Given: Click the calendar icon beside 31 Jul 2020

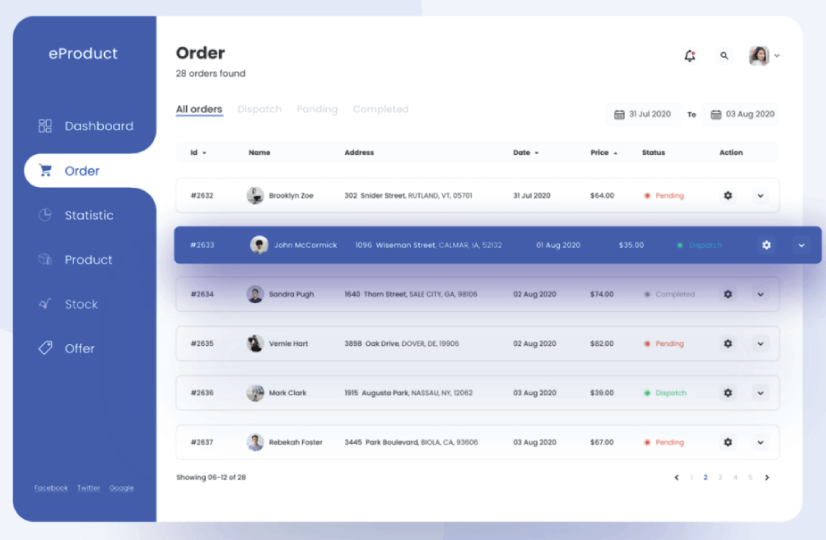Looking at the screenshot, I should pyautogui.click(x=619, y=115).
